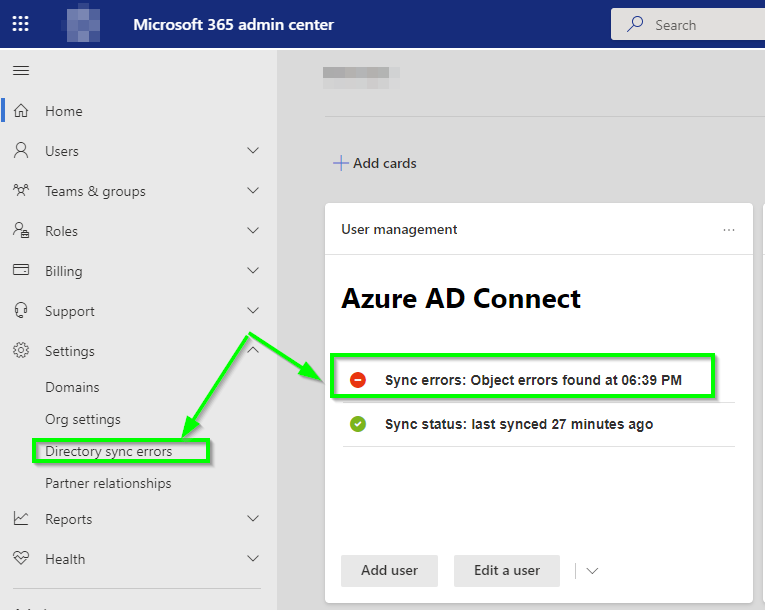The image size is (765, 610).
Task: Focus the Search input field
Action: click(688, 24)
